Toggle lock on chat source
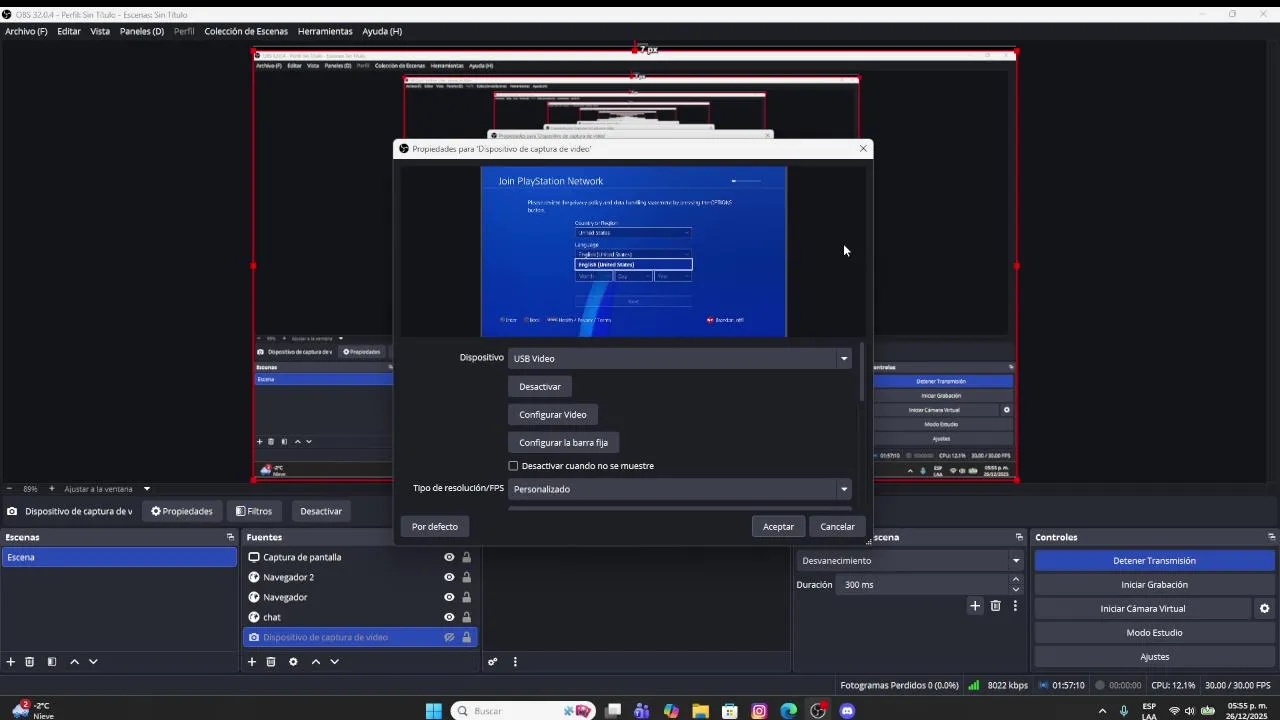Screen dimensions: 1280x720 click(466, 617)
